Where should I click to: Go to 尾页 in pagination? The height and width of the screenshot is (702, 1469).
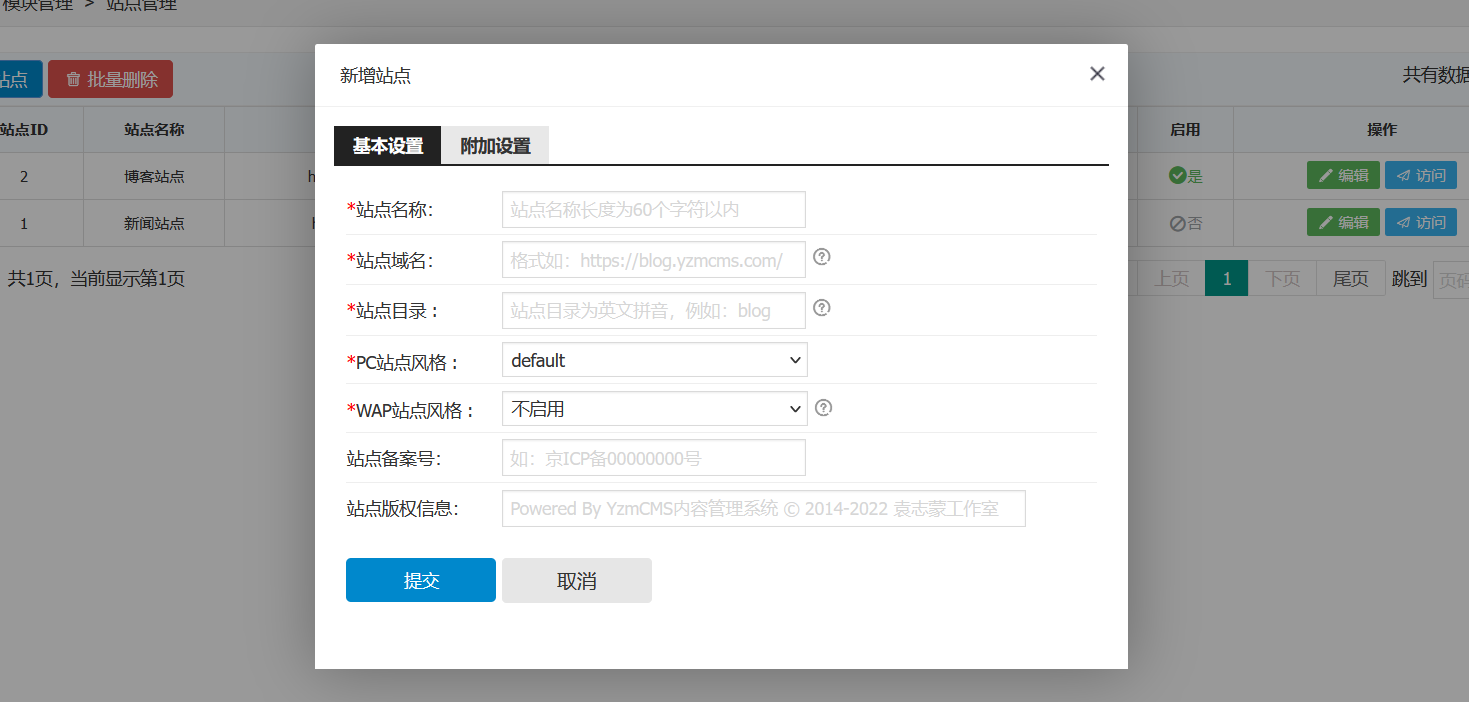tap(1350, 279)
